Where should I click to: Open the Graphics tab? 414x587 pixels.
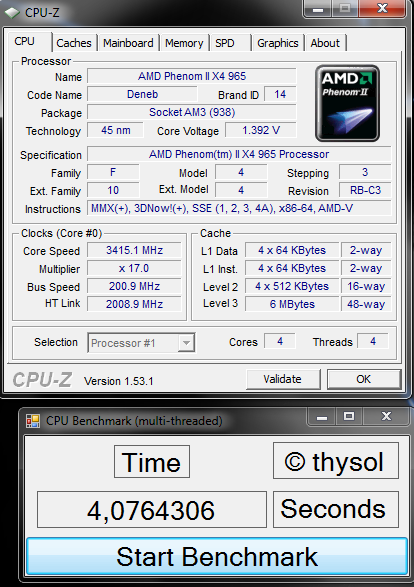pos(278,43)
